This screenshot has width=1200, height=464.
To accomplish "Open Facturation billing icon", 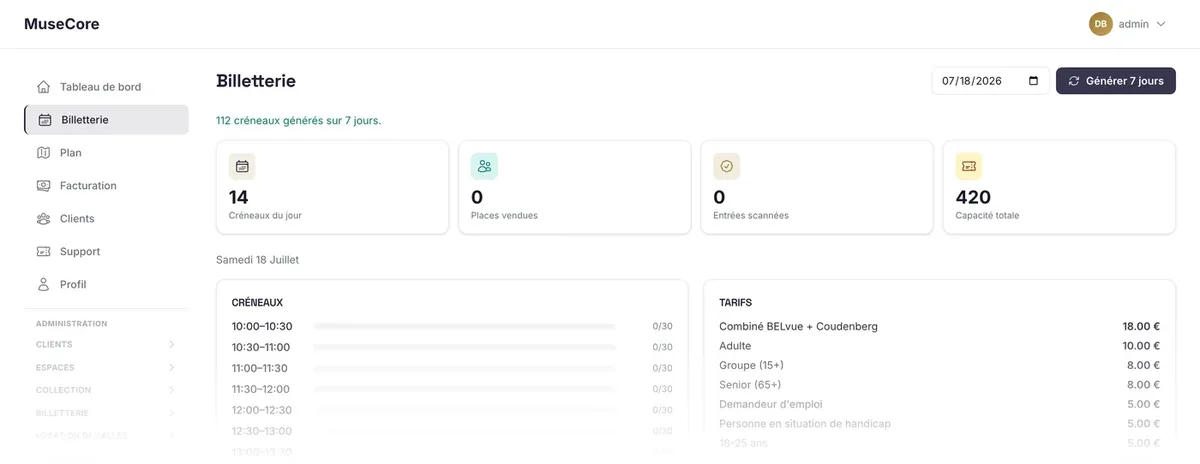I will (43, 186).
